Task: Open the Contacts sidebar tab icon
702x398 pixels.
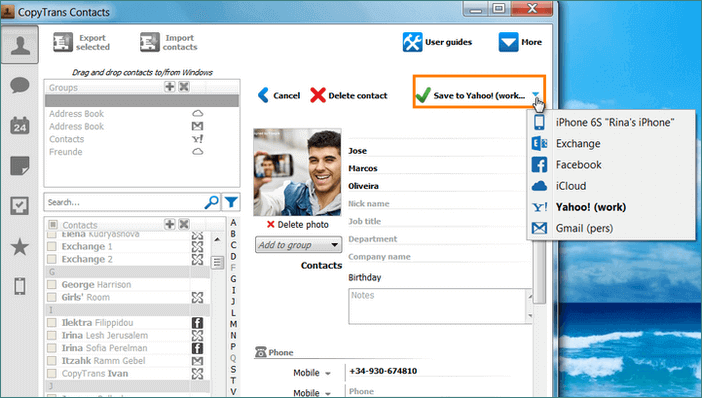Action: click(x=20, y=45)
